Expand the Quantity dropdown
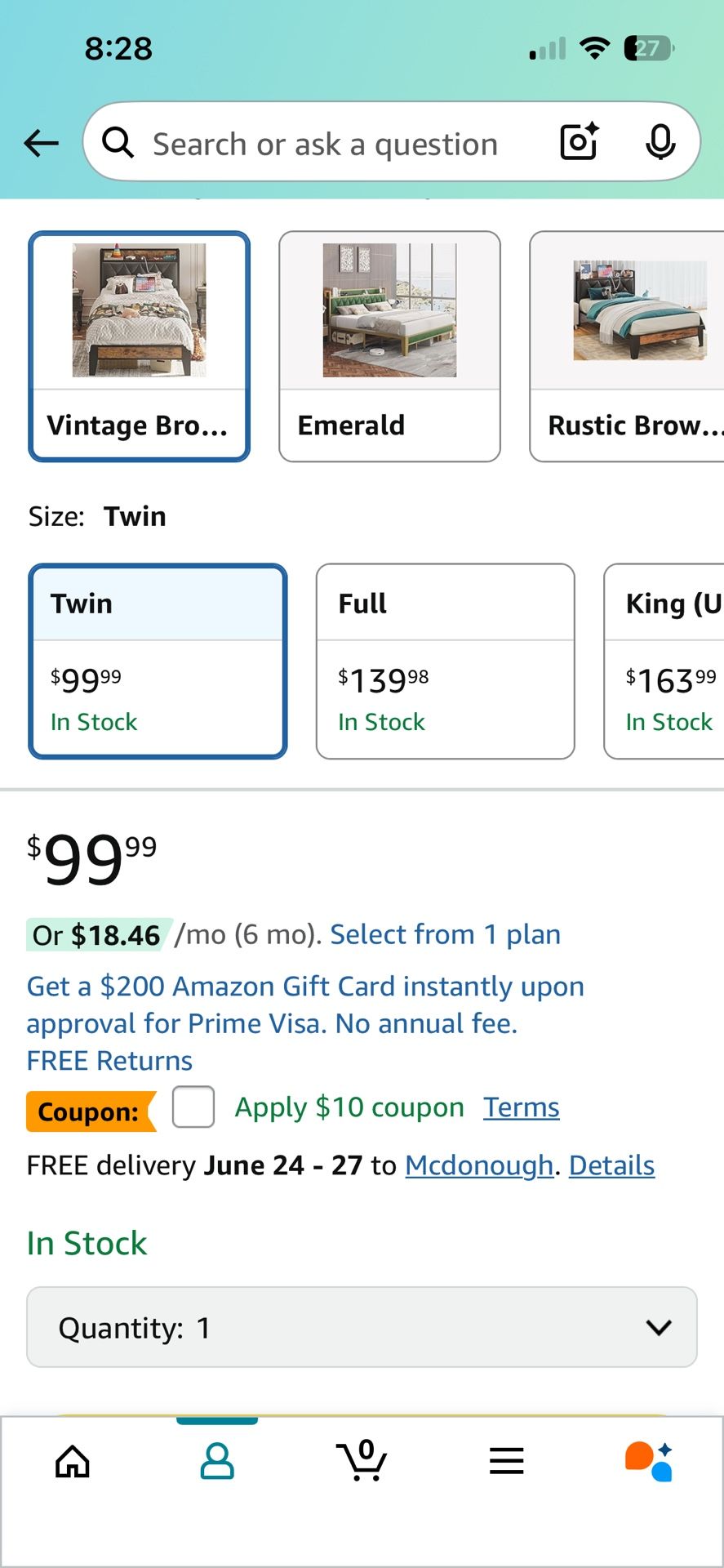Viewport: 724px width, 1568px height. coord(362,1327)
